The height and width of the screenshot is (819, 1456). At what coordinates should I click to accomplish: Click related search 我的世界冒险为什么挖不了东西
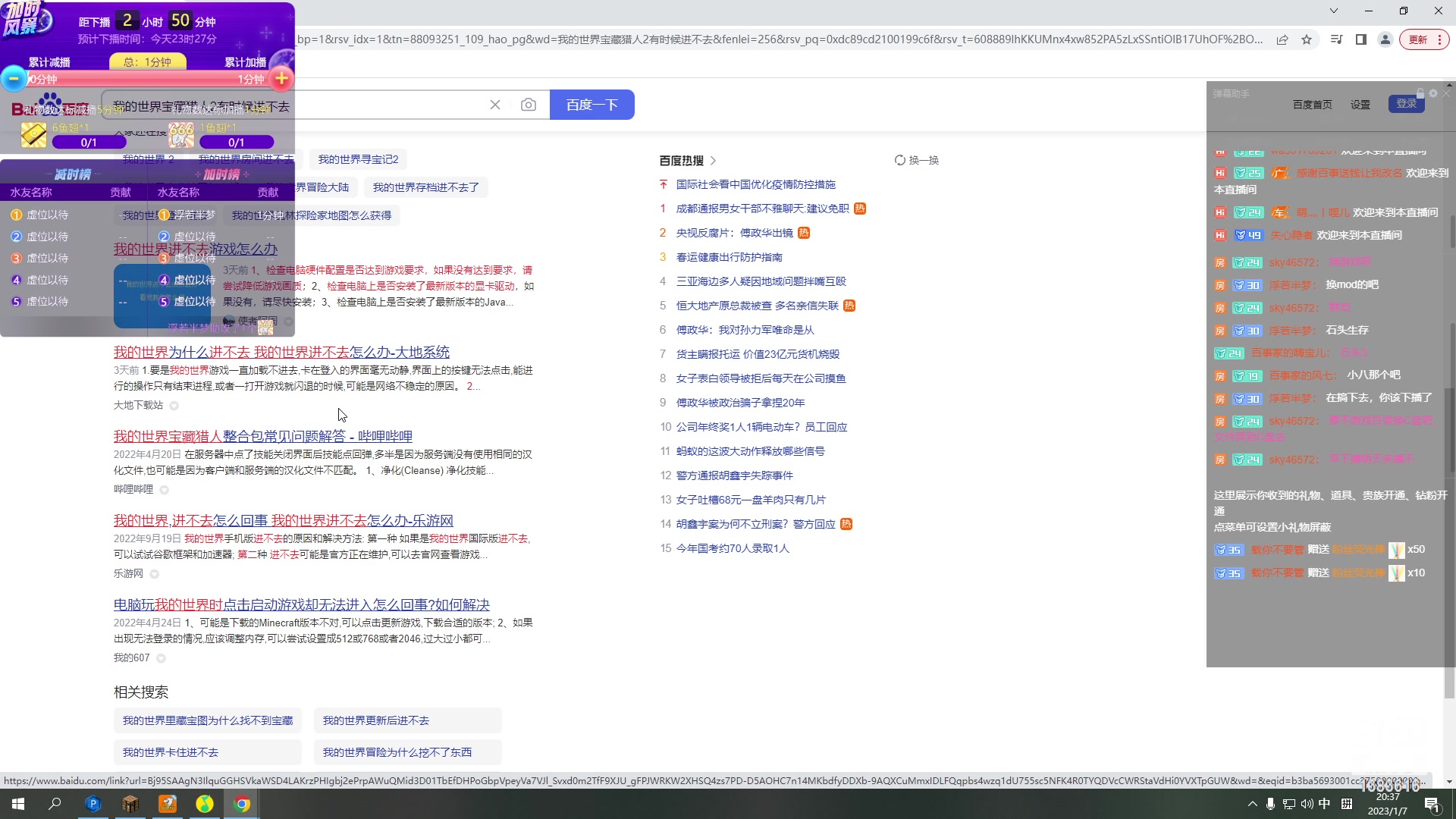(407, 752)
